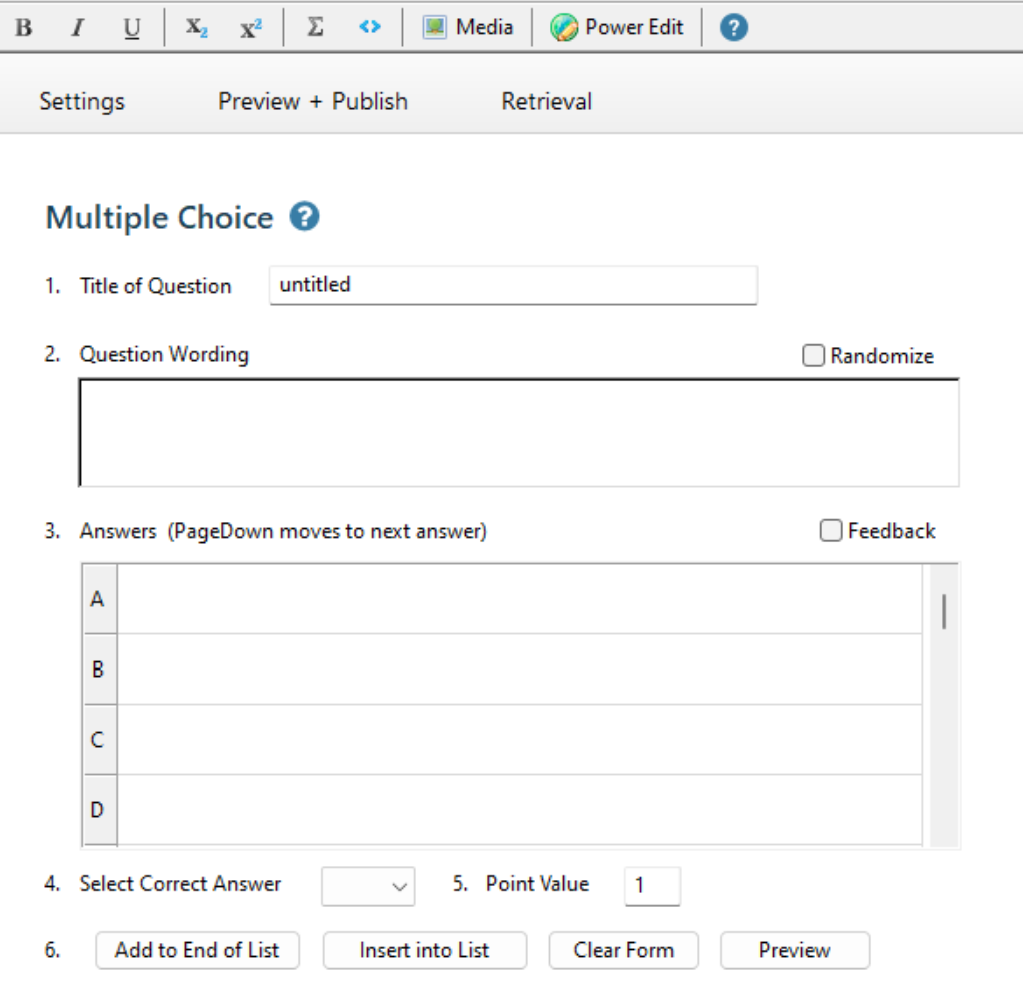Image resolution: width=1023 pixels, height=1002 pixels.
Task: Open the Sigma equation editor
Action: click(315, 27)
